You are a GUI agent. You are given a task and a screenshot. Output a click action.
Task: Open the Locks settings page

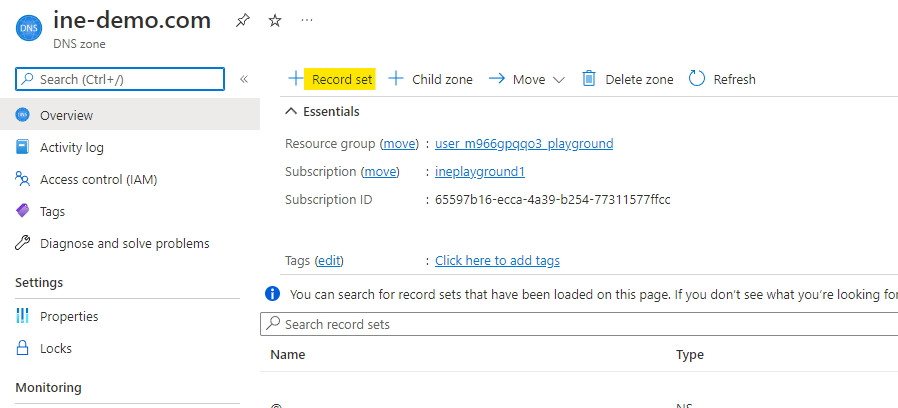[x=55, y=349]
